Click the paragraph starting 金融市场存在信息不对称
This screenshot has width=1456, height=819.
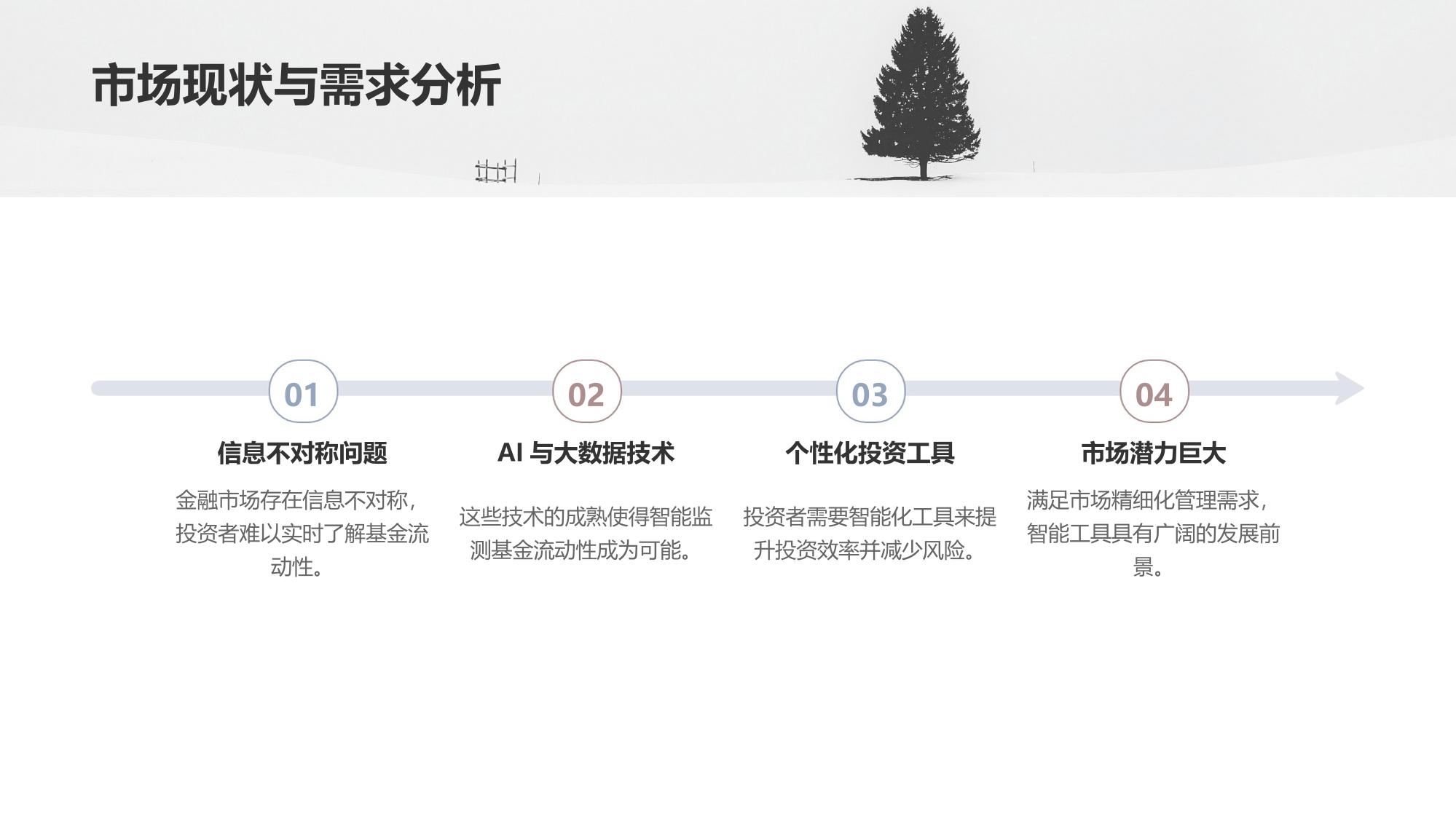point(302,534)
